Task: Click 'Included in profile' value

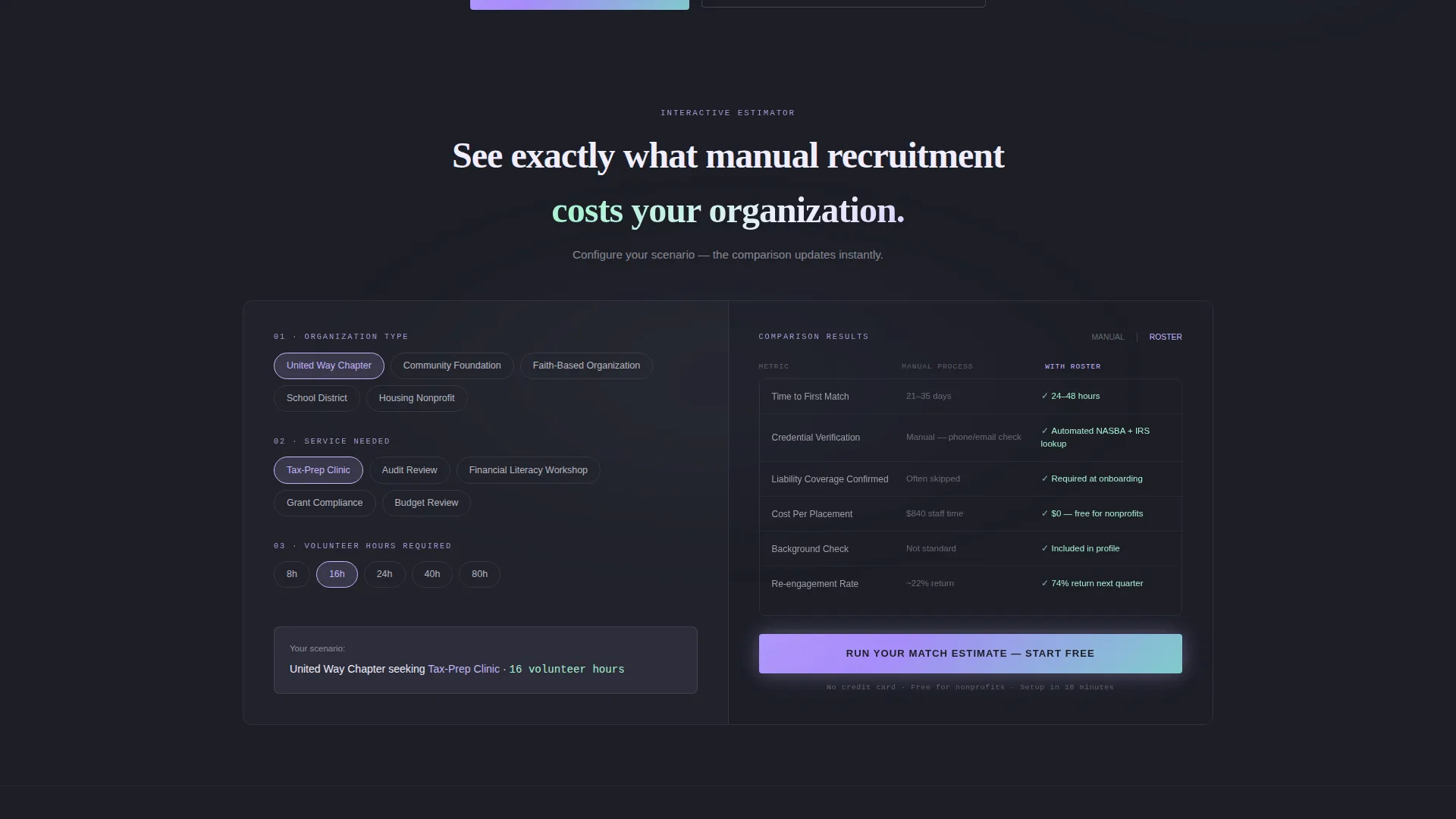Action: coord(1080,548)
